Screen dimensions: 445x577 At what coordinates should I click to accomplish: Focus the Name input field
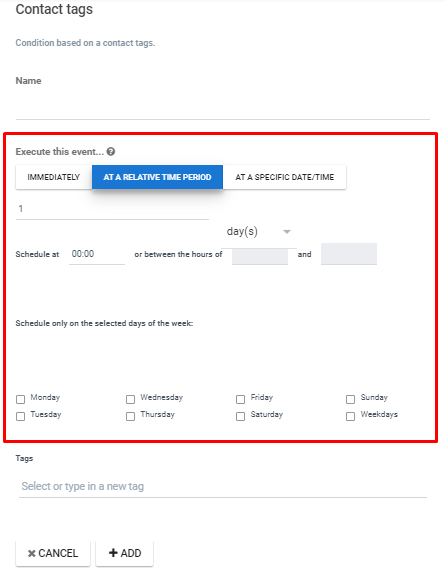pyautogui.click(x=223, y=107)
